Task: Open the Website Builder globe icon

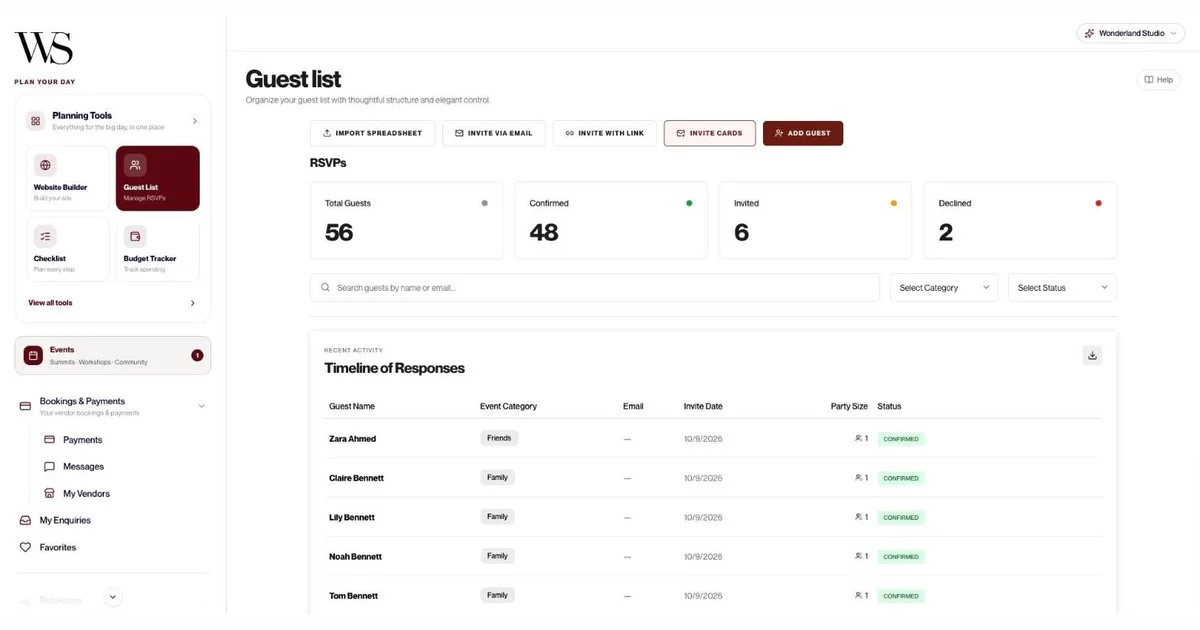Action: point(45,165)
